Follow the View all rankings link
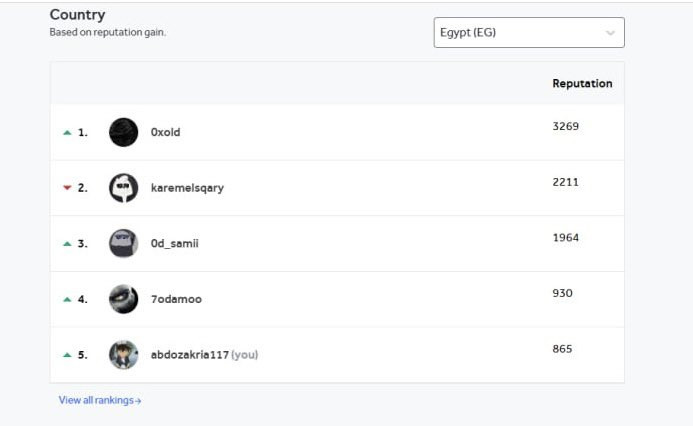Viewport: 693px width, 426px height. point(100,400)
